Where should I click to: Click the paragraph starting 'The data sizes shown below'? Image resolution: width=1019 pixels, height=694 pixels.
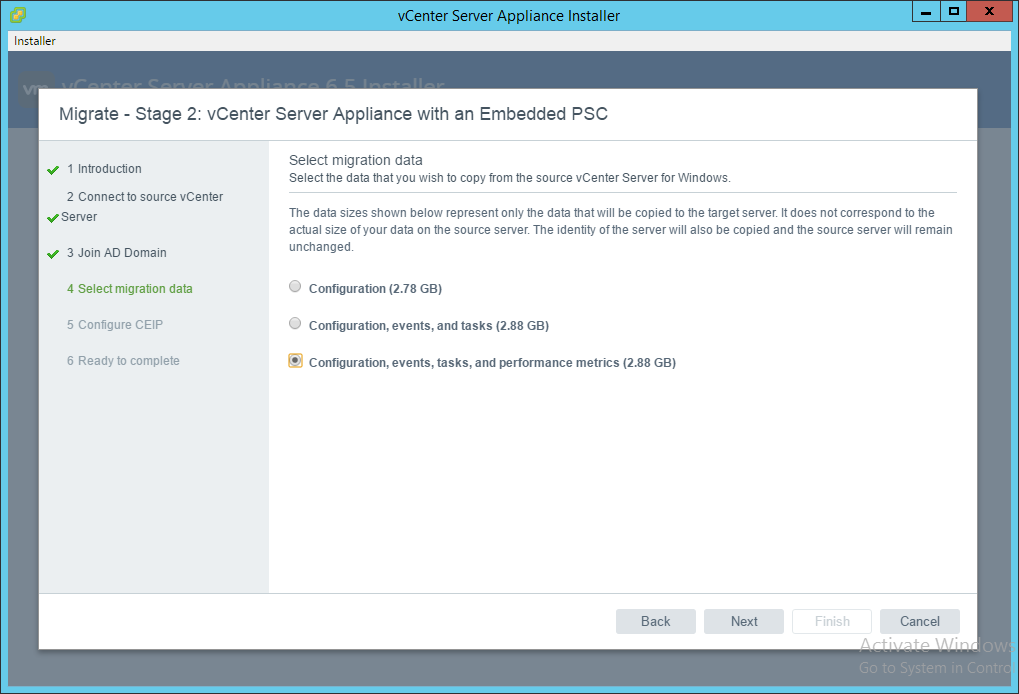coord(621,230)
